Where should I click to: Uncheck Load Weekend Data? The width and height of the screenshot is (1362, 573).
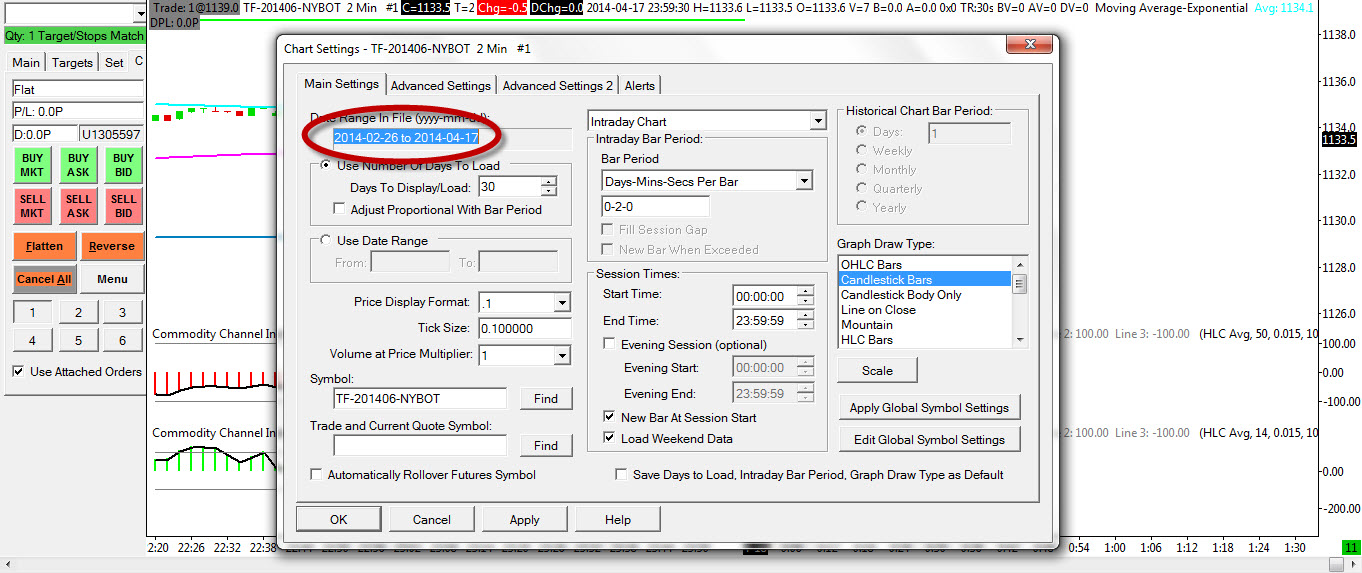(610, 439)
